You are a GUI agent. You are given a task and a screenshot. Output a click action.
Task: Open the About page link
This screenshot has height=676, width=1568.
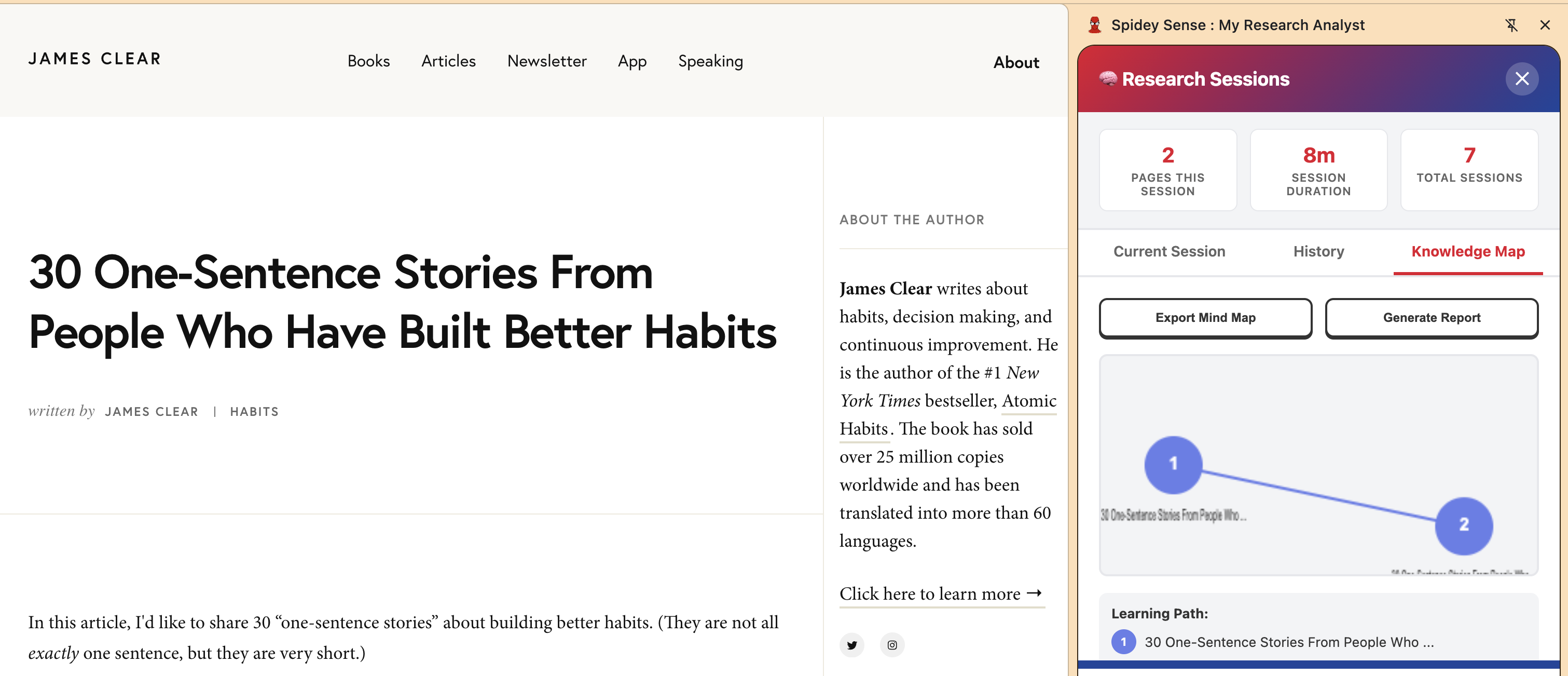[1016, 62]
